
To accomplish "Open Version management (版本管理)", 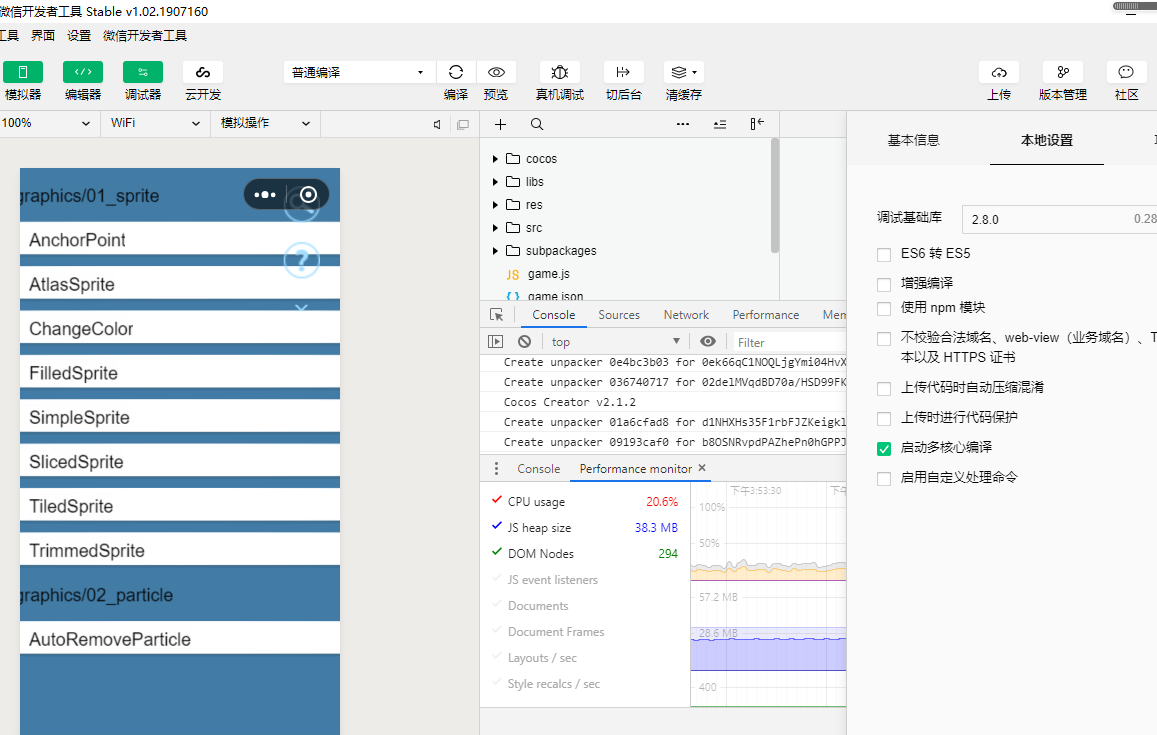I will tap(1063, 72).
